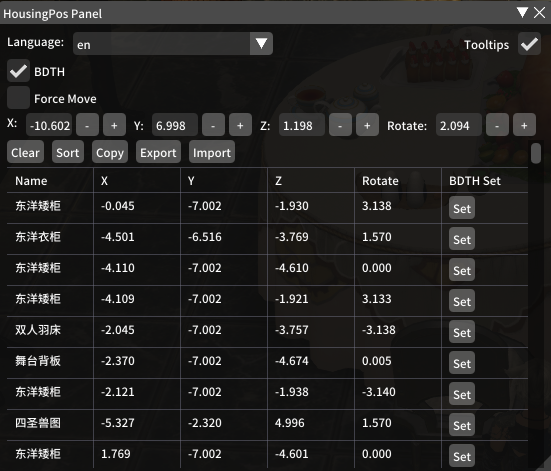
Task: Close the HousingPos Panel window
Action: pos(539,13)
